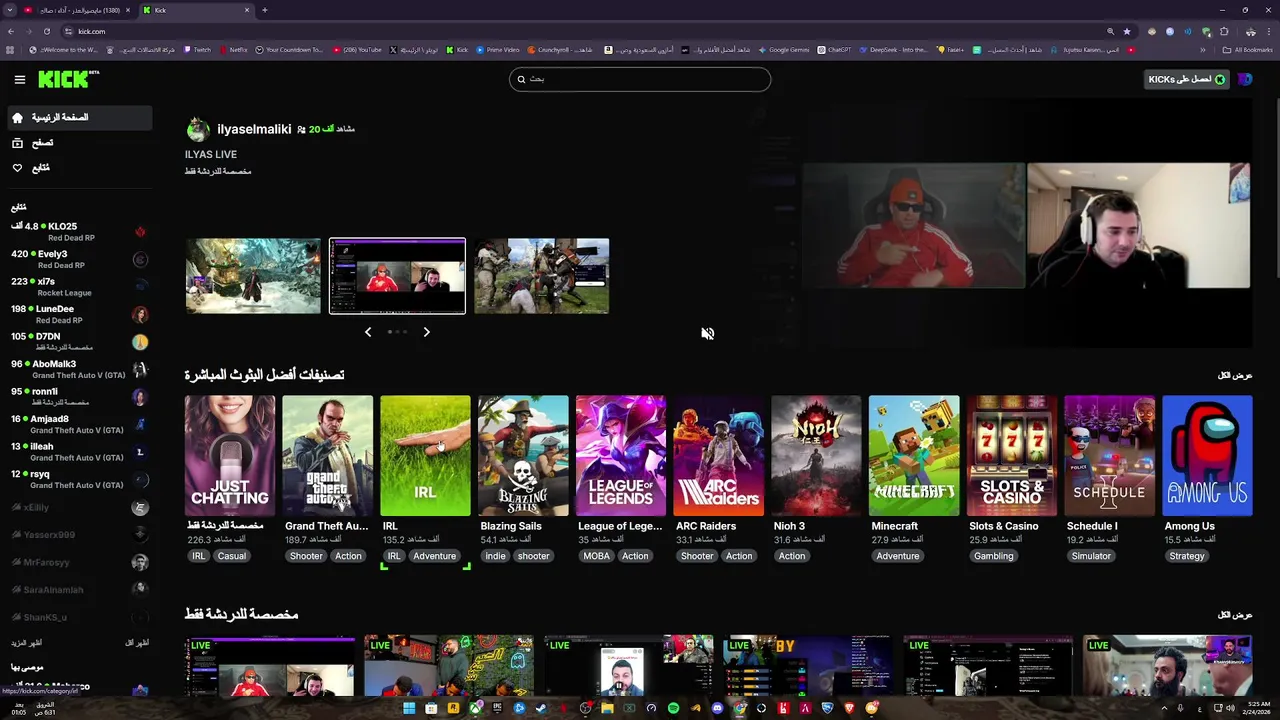Click the Casual tag under Just Chatting
The width and height of the screenshot is (1280, 720).
231,556
